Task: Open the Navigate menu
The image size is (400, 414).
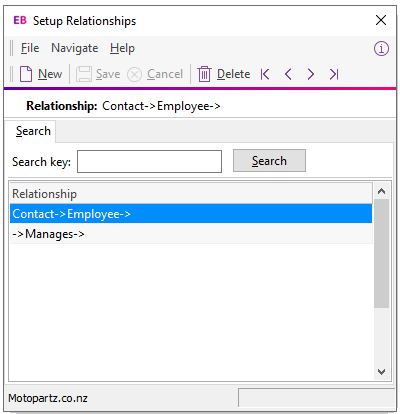Action: point(75,48)
